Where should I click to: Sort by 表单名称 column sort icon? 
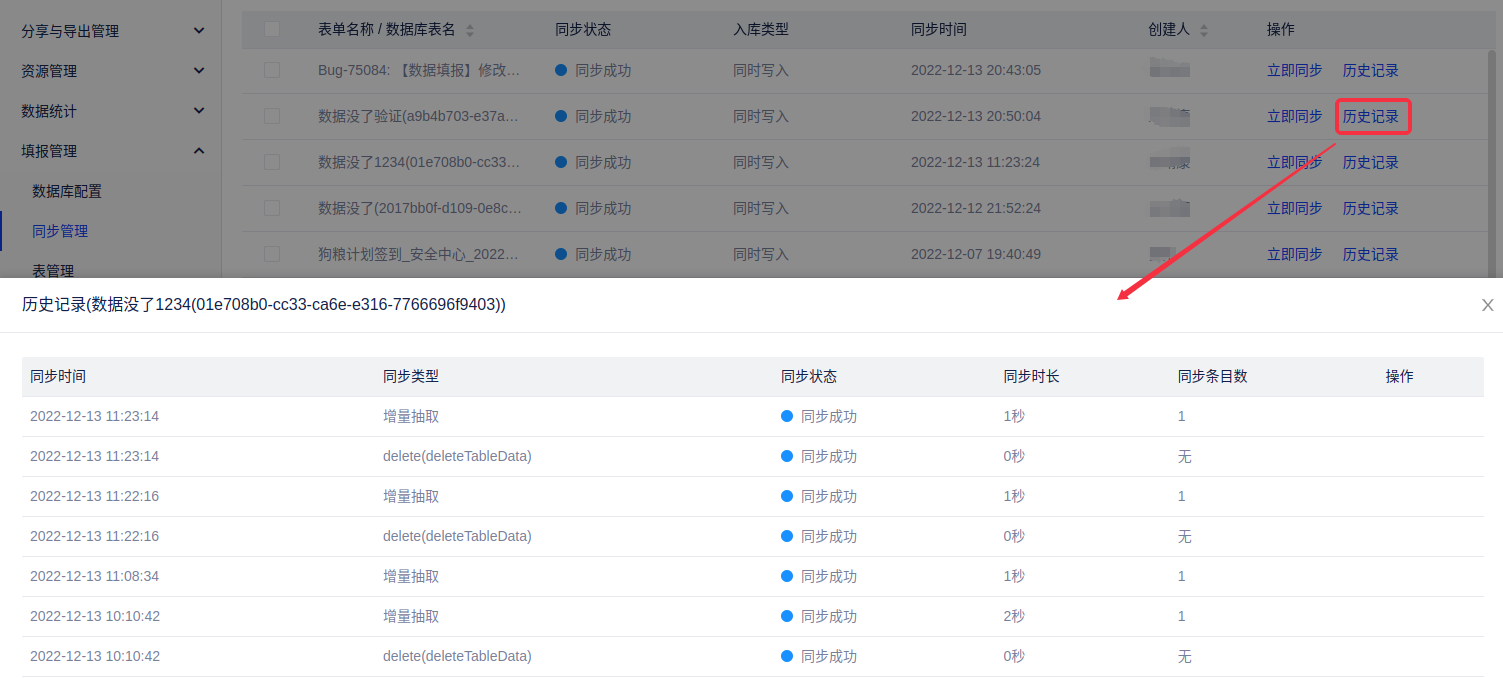pos(470,30)
